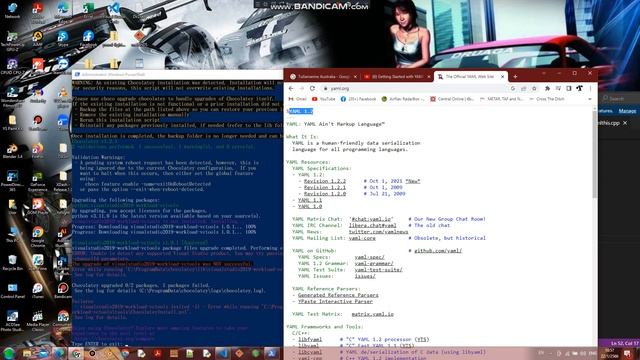
Task: Open Revision 1.2.1 spec link
Action: (x=324, y=187)
